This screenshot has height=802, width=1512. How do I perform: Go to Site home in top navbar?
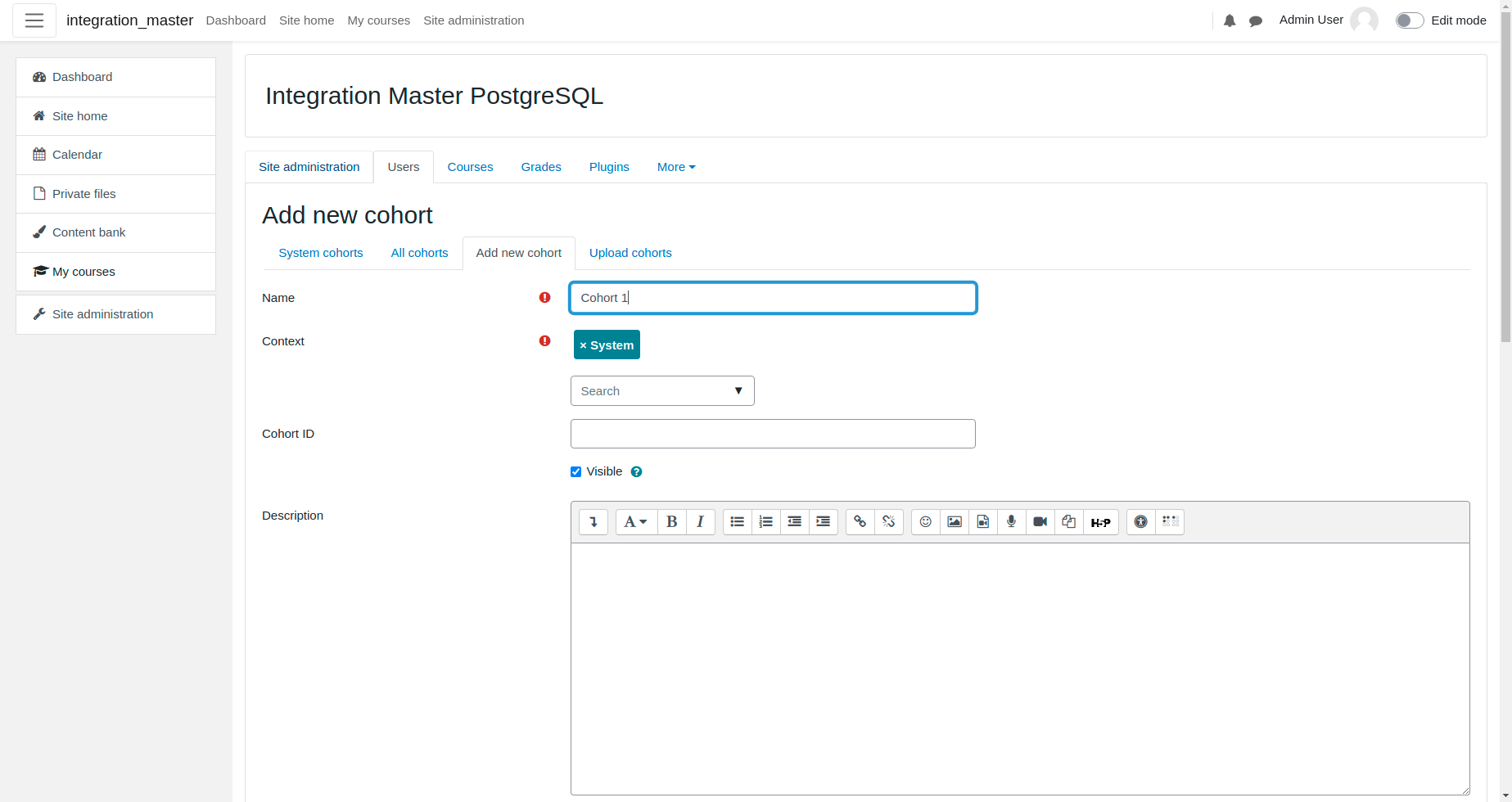pyautogui.click(x=306, y=20)
